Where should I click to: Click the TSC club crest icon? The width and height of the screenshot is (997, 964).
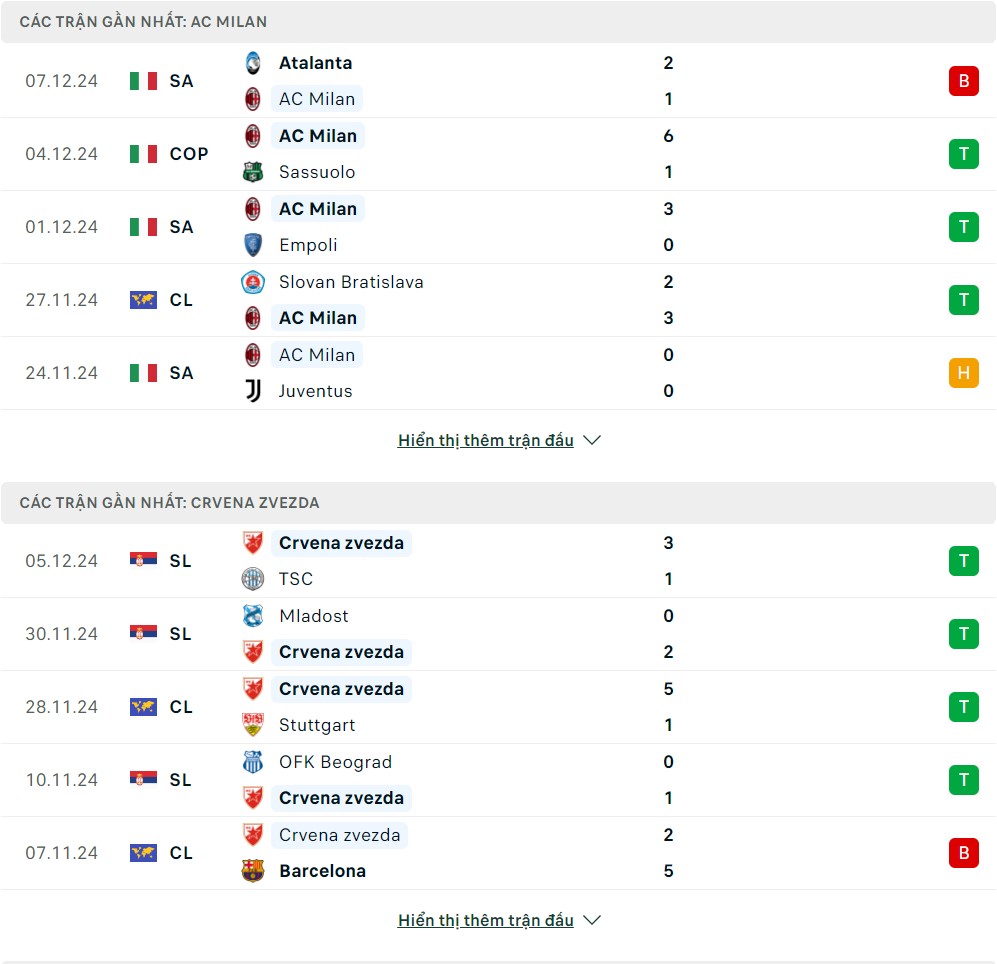coord(253,579)
